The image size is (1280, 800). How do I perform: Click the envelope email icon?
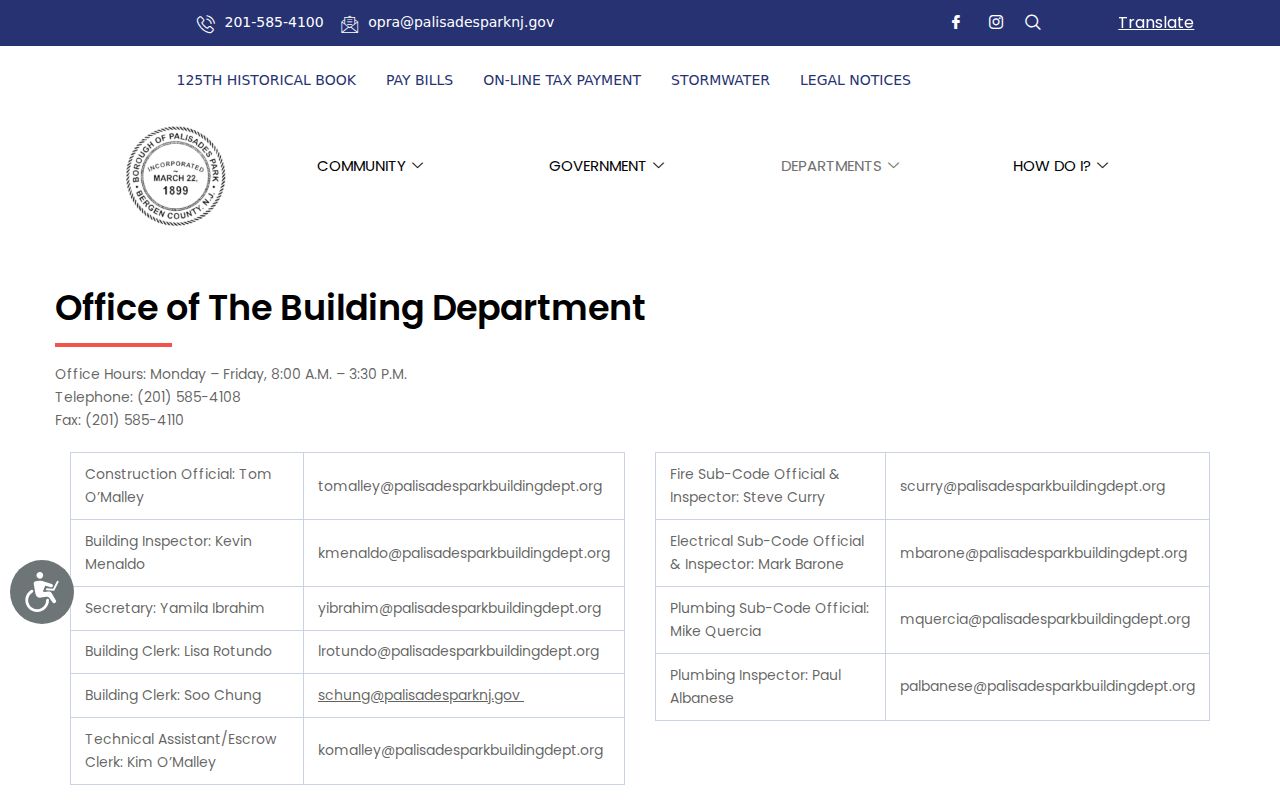tap(349, 24)
